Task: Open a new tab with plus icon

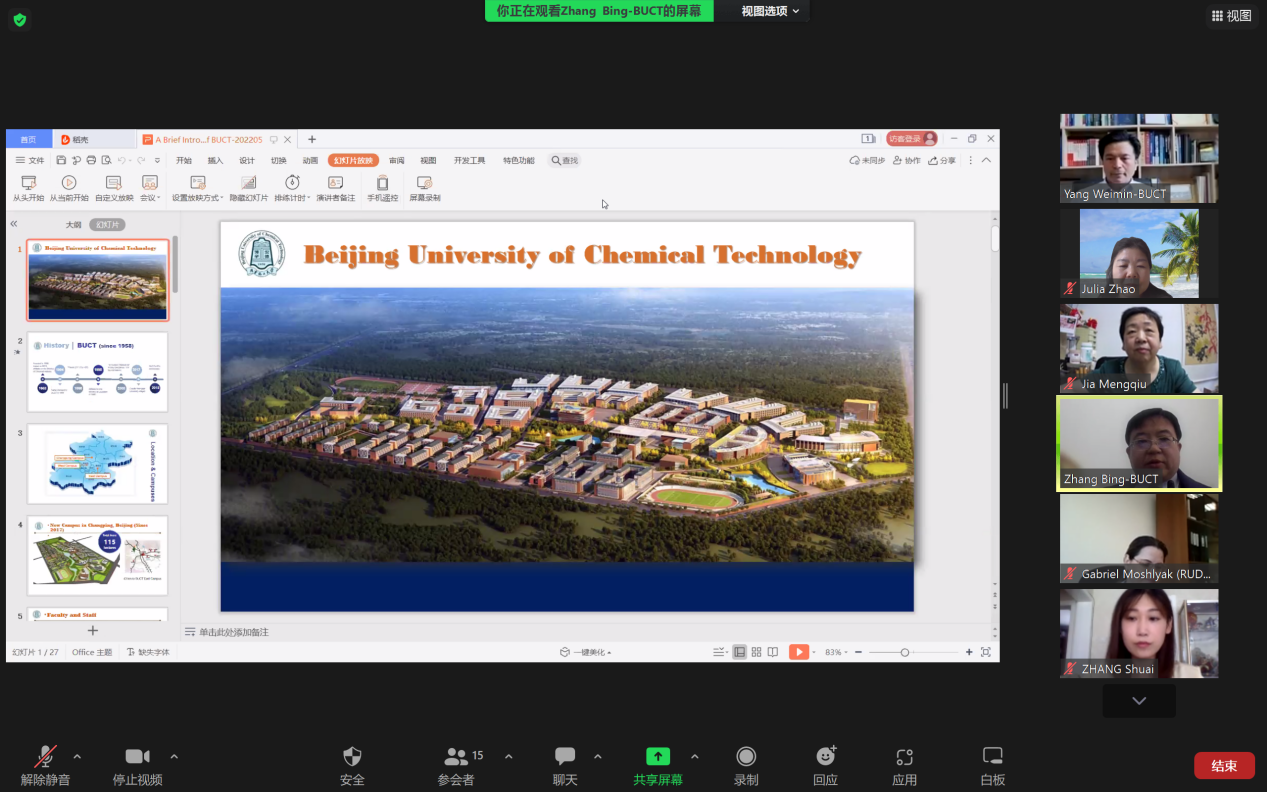Action: pos(312,140)
